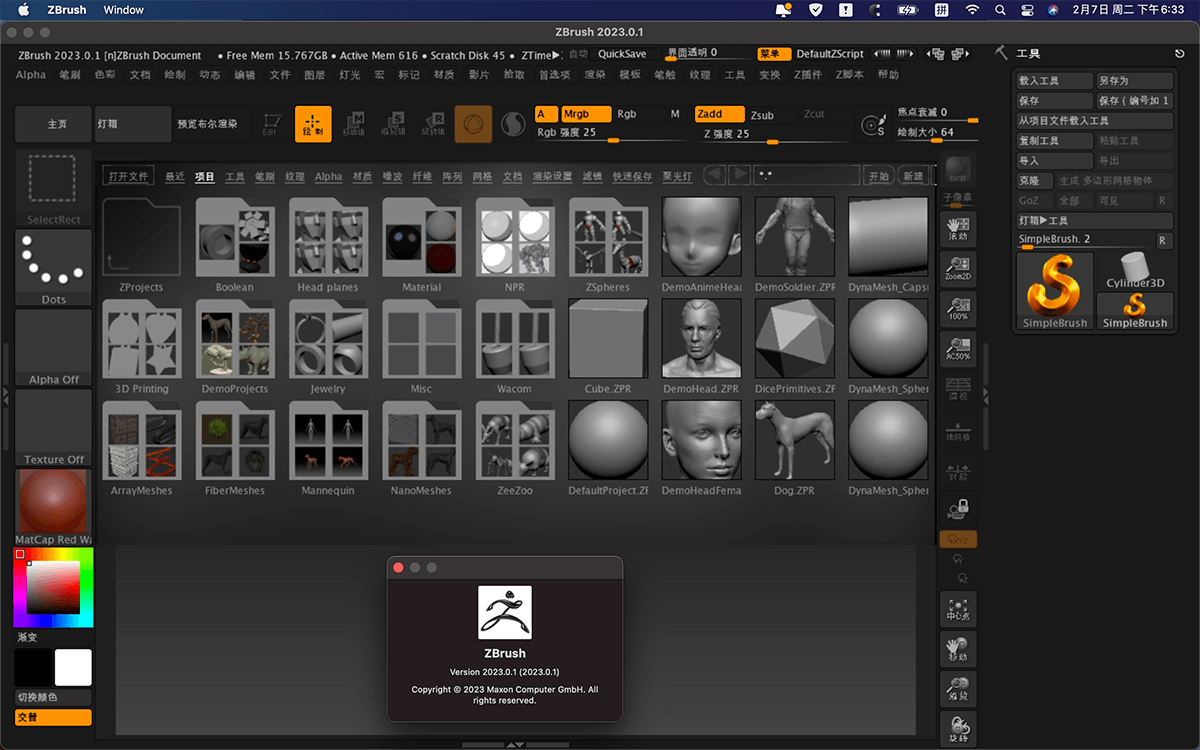This screenshot has width=1200, height=750.
Task: Open the 材质 Material menu
Action: [444, 75]
